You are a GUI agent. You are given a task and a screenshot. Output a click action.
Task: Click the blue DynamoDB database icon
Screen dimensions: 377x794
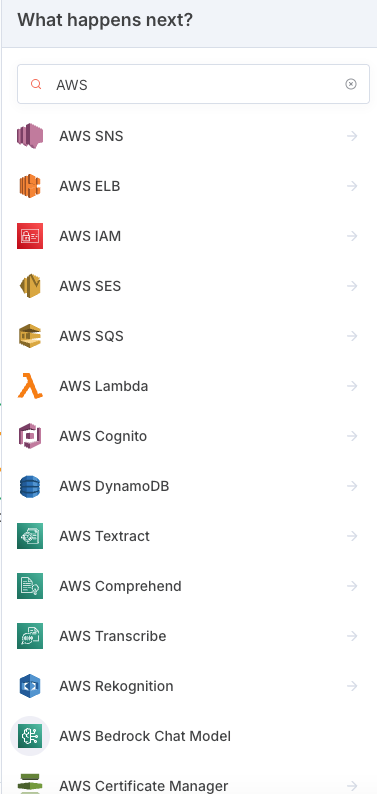pyautogui.click(x=30, y=486)
